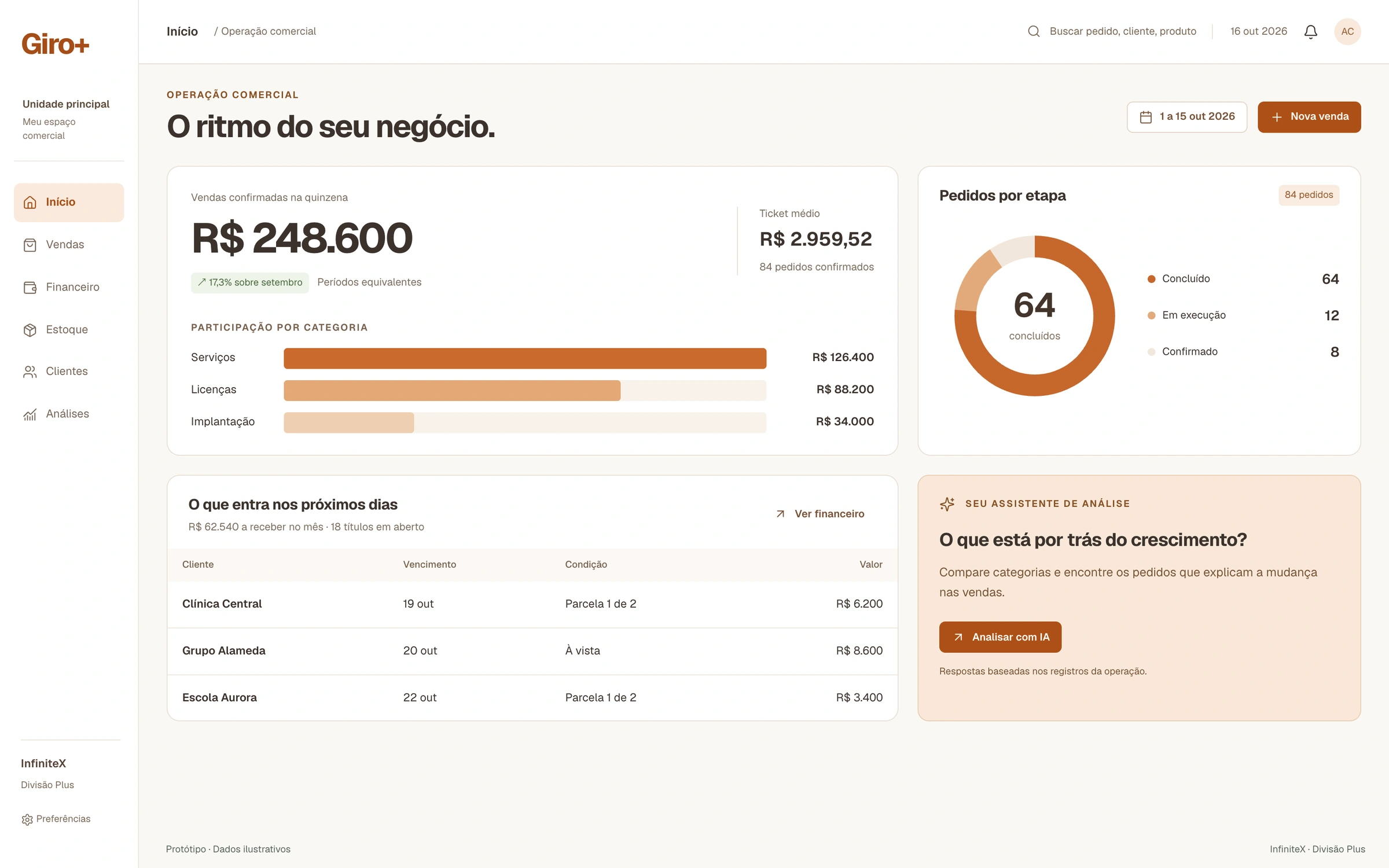Click the R$ 126.400 Serviços amount
Viewport: 1389px width, 868px height.
tap(843, 358)
